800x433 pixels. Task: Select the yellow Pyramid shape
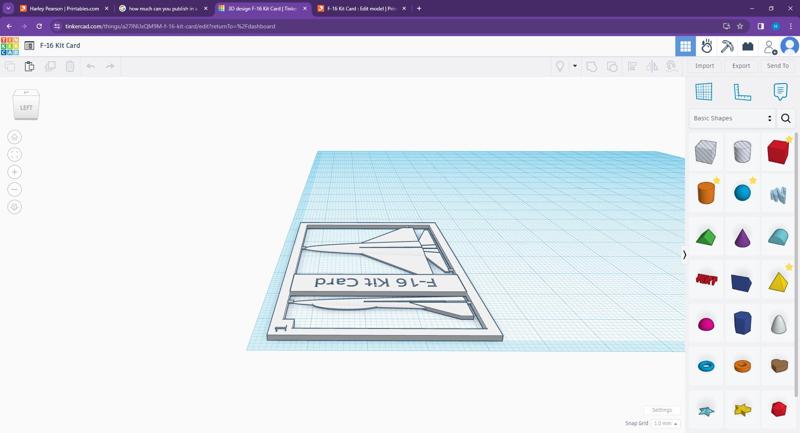click(778, 282)
